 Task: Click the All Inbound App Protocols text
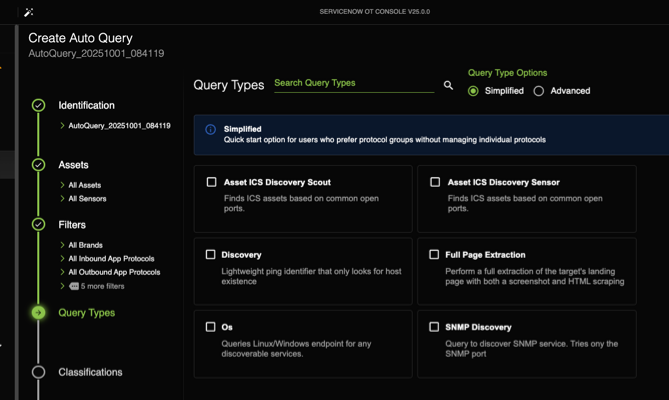[111, 258]
